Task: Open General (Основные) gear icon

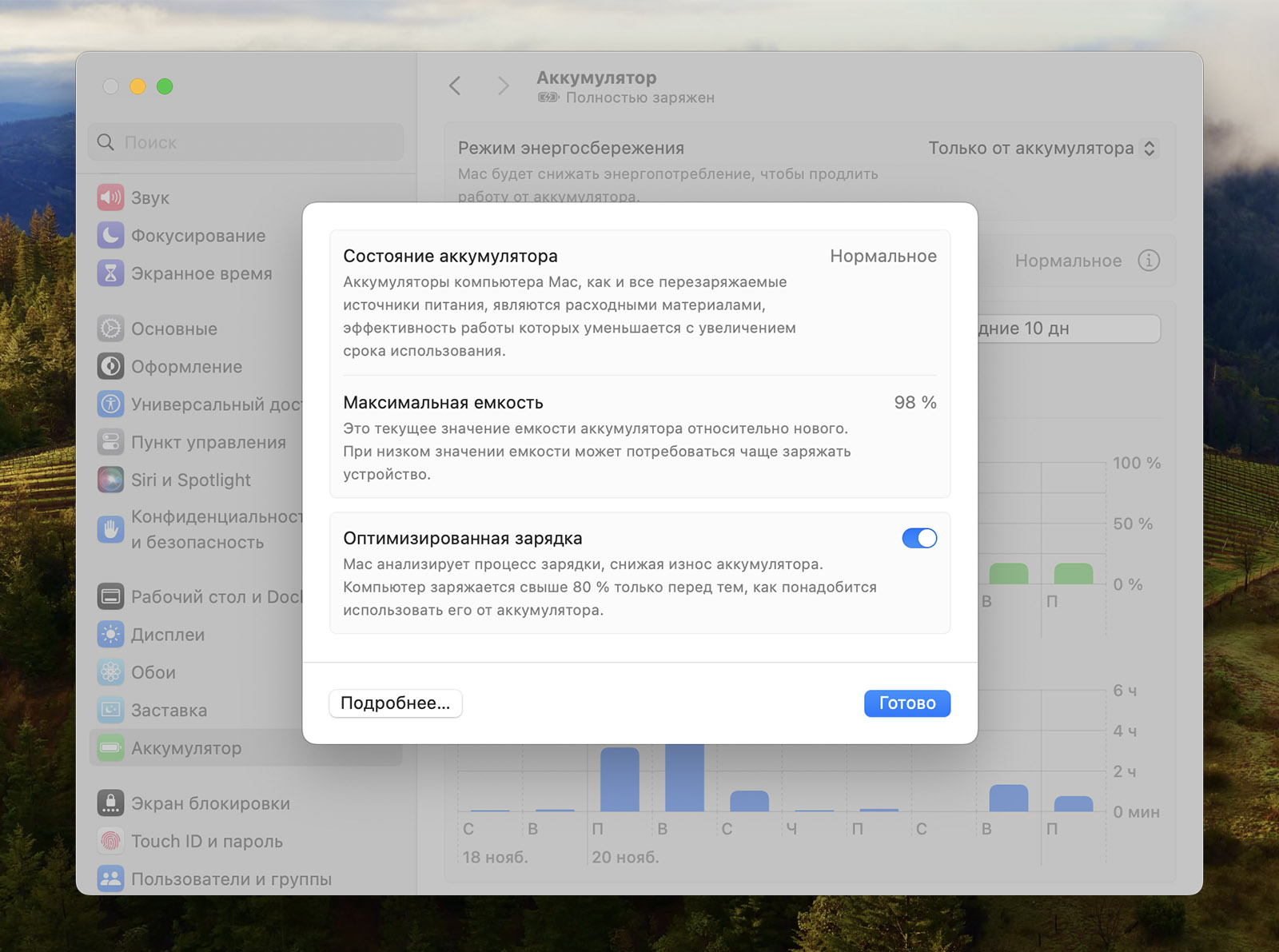Action: [110, 329]
